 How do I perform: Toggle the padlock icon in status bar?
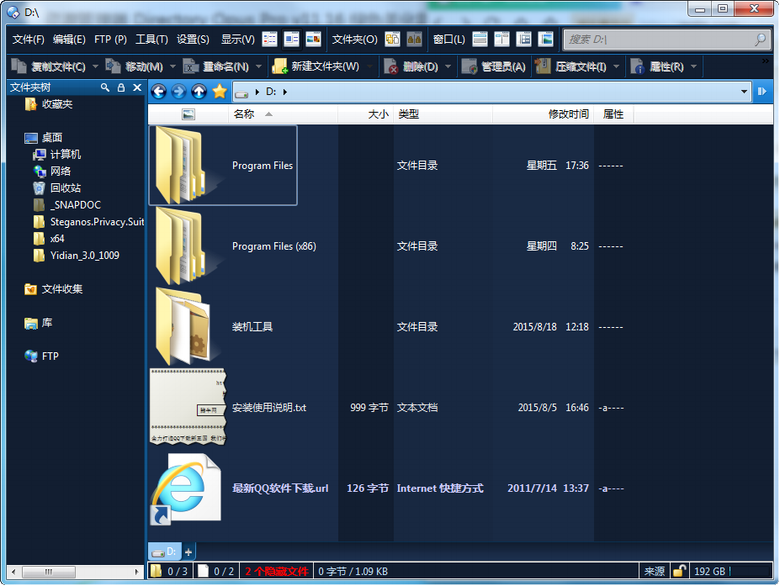(679, 571)
